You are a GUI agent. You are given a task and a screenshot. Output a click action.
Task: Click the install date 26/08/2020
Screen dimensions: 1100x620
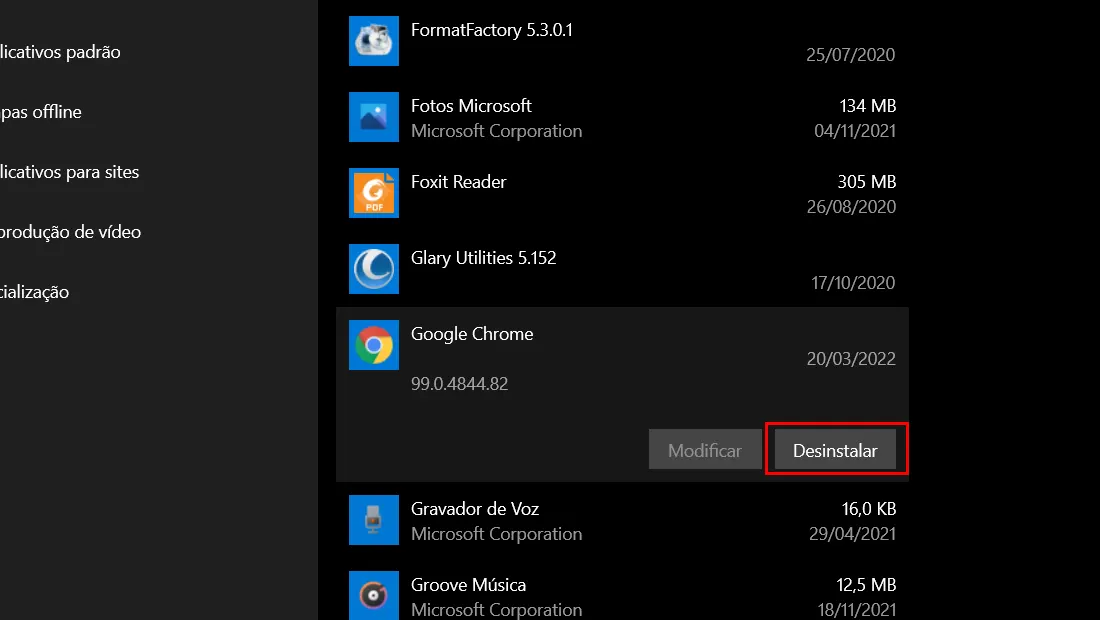coord(851,207)
